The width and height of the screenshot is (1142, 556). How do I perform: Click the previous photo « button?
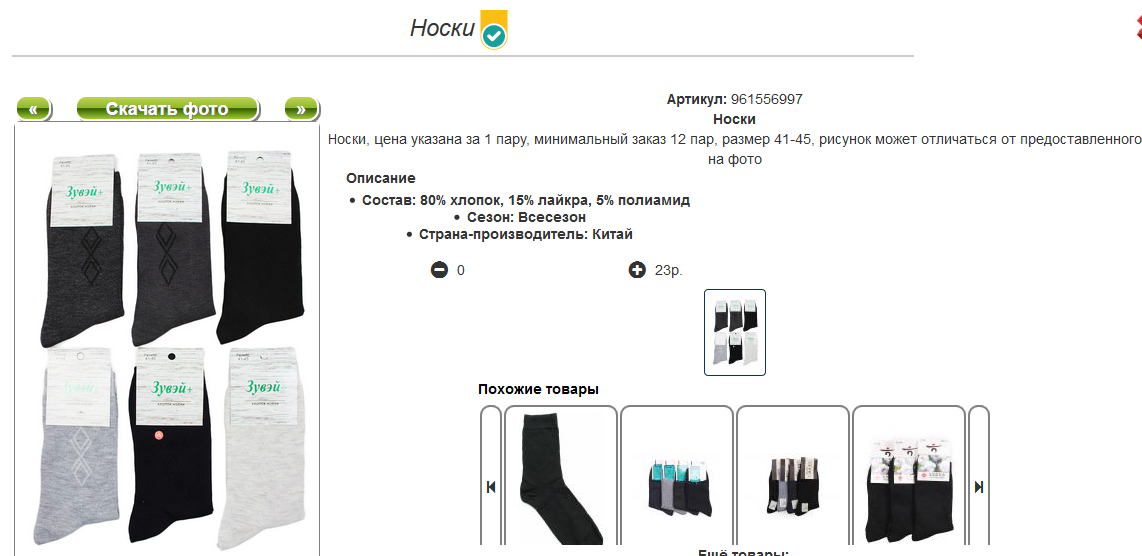(x=34, y=109)
